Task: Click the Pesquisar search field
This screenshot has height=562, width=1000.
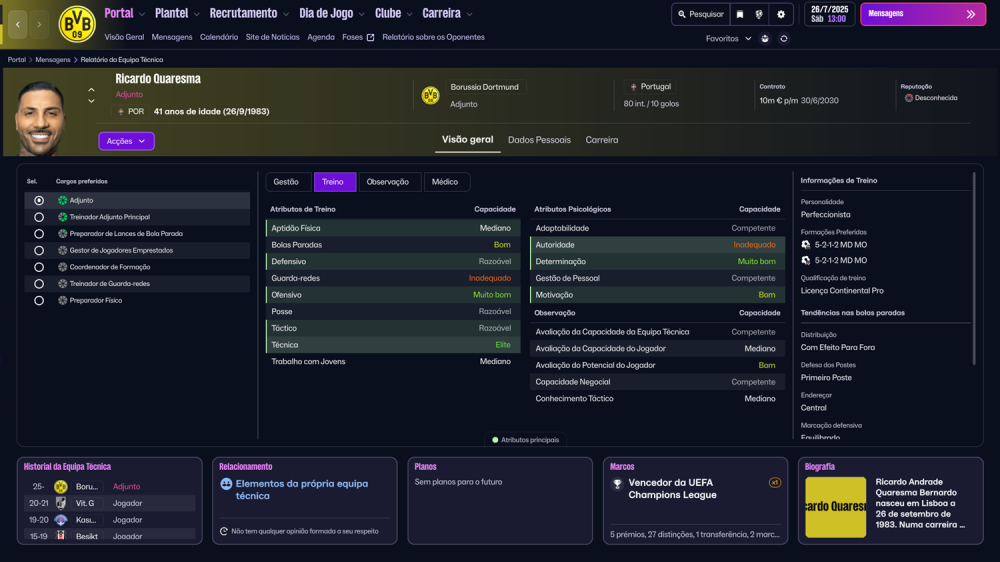Action: (700, 14)
